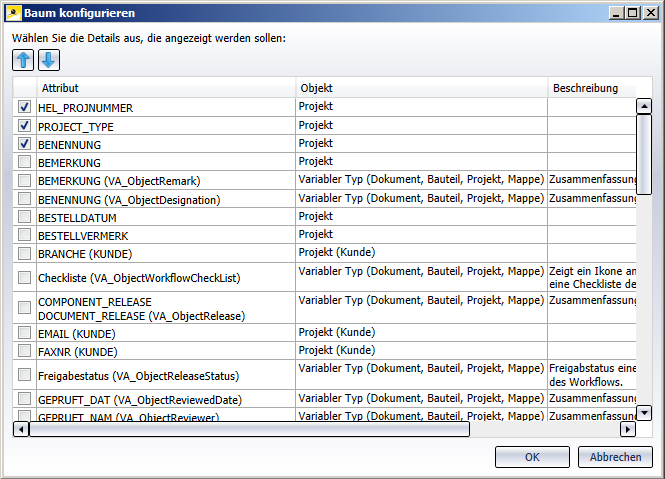665x479 pixels.
Task: Enable the BESTELLDATUM checkbox
Action: click(24, 217)
